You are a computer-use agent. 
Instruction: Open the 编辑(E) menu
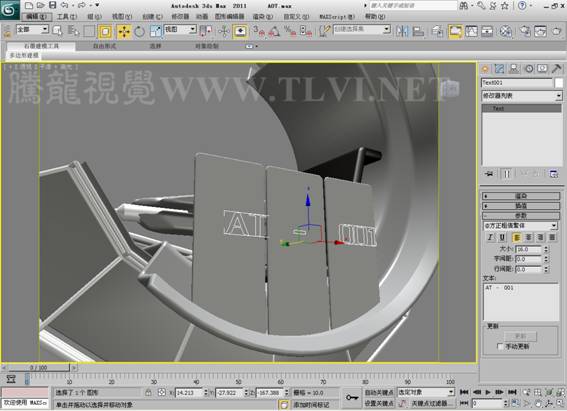pyautogui.click(x=37, y=17)
